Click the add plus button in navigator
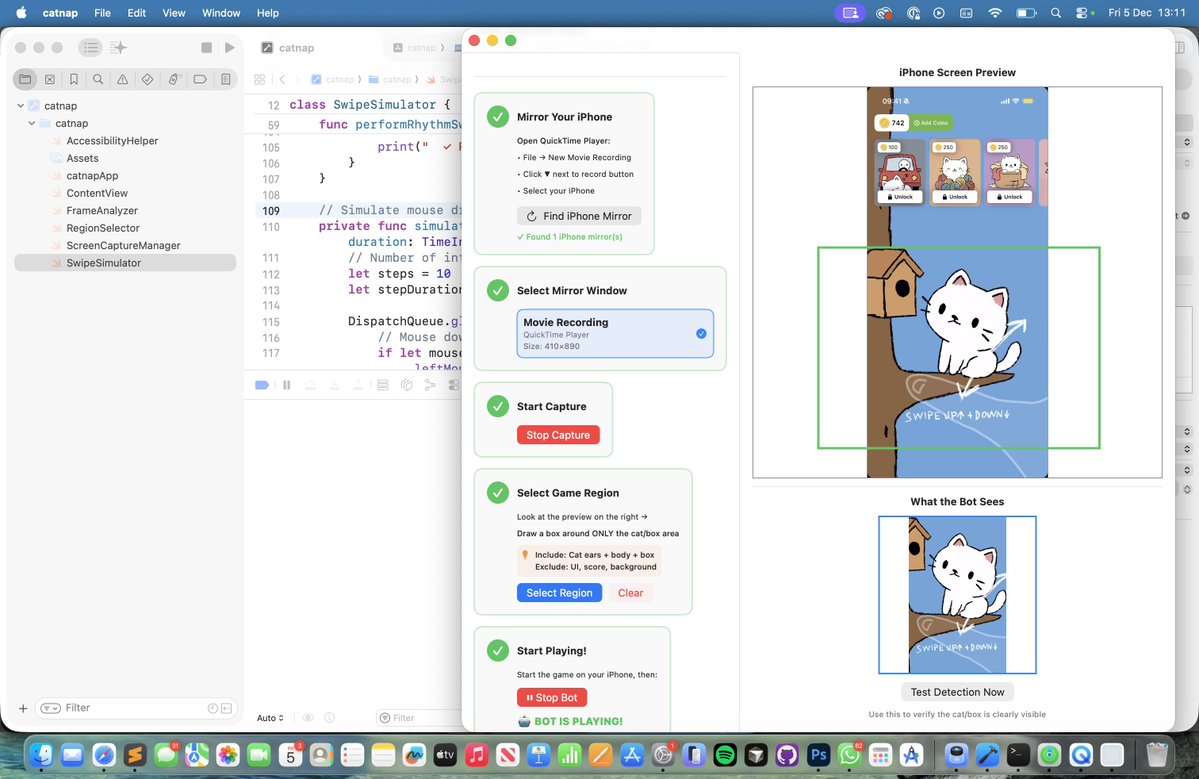Screen dimensions: 1199x779 [x=23, y=709]
